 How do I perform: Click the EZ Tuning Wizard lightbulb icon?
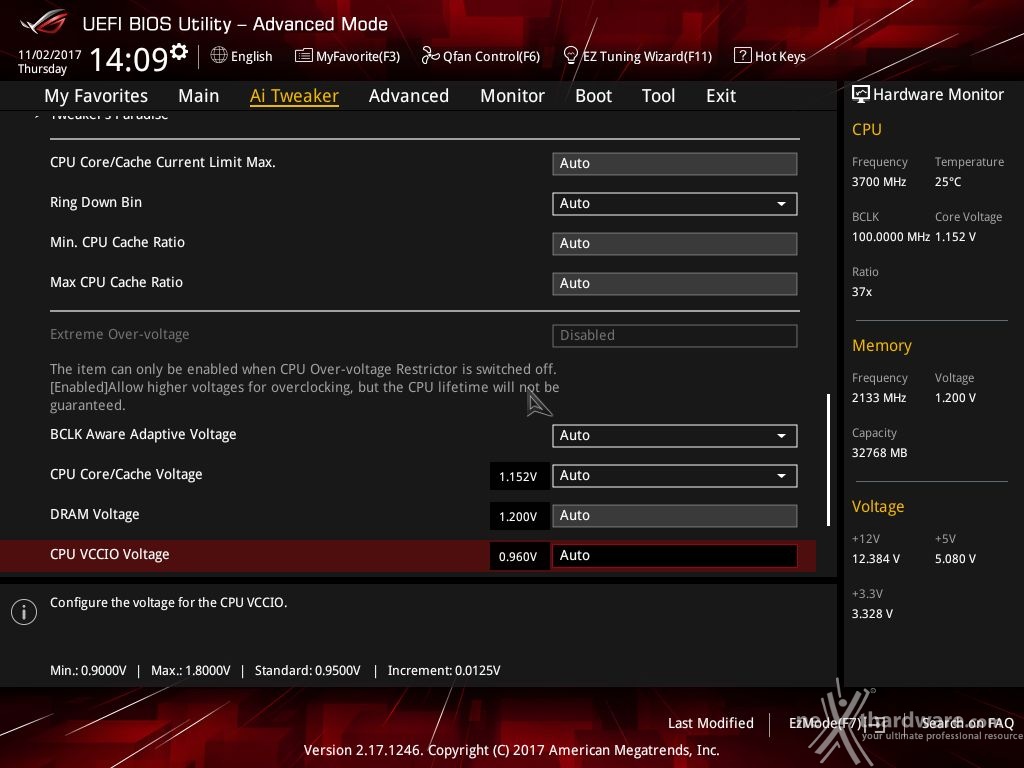click(570, 56)
